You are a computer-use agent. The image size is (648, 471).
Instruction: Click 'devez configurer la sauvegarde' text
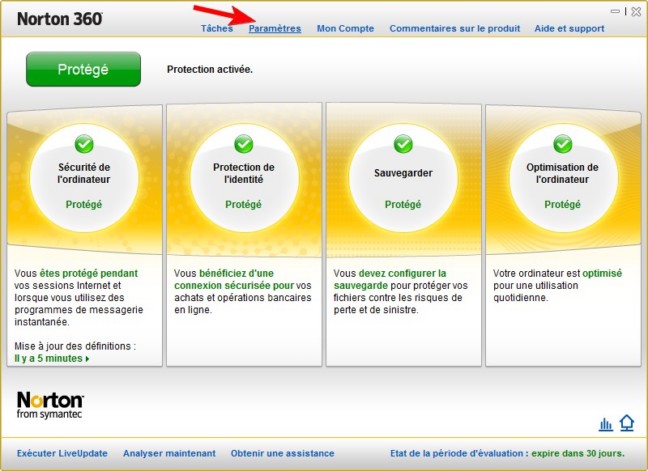(x=390, y=279)
